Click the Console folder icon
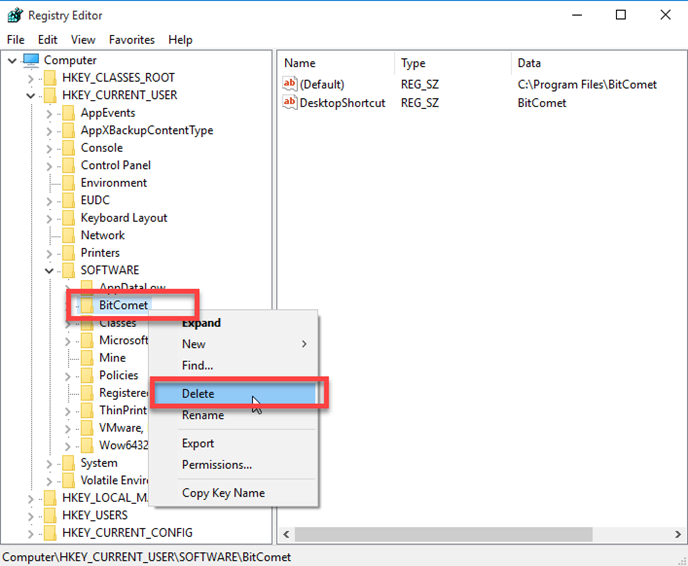 point(68,148)
